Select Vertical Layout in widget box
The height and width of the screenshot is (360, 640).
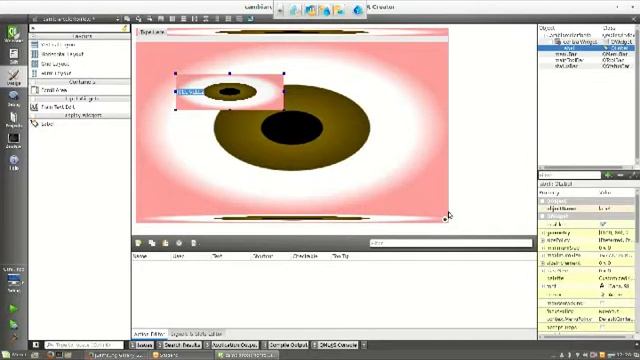[58, 45]
